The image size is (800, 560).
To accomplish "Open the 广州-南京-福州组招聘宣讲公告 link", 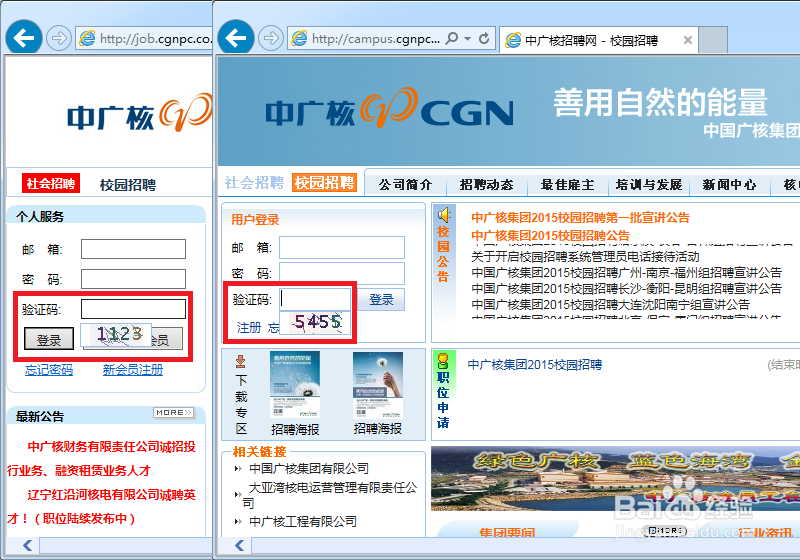I will click(627, 272).
